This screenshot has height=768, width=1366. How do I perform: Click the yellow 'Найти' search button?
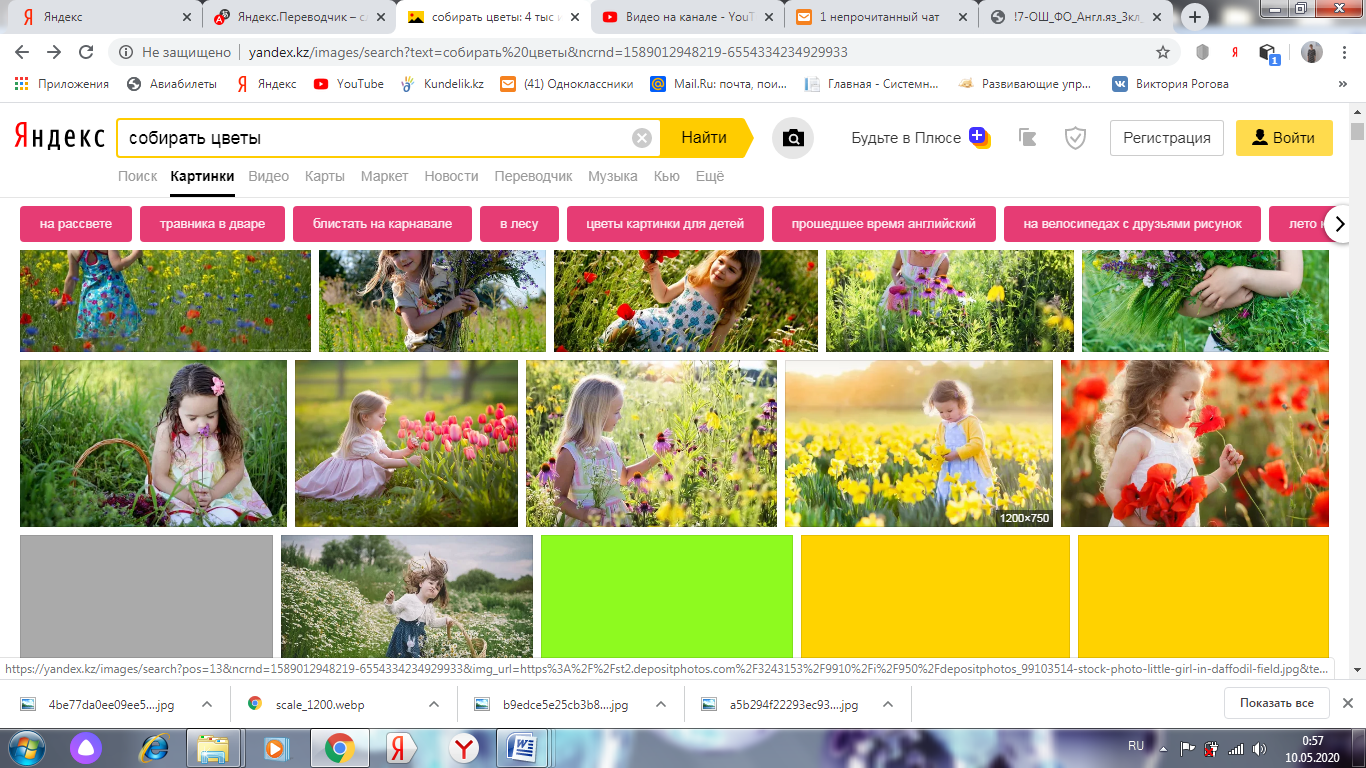pyautogui.click(x=704, y=138)
